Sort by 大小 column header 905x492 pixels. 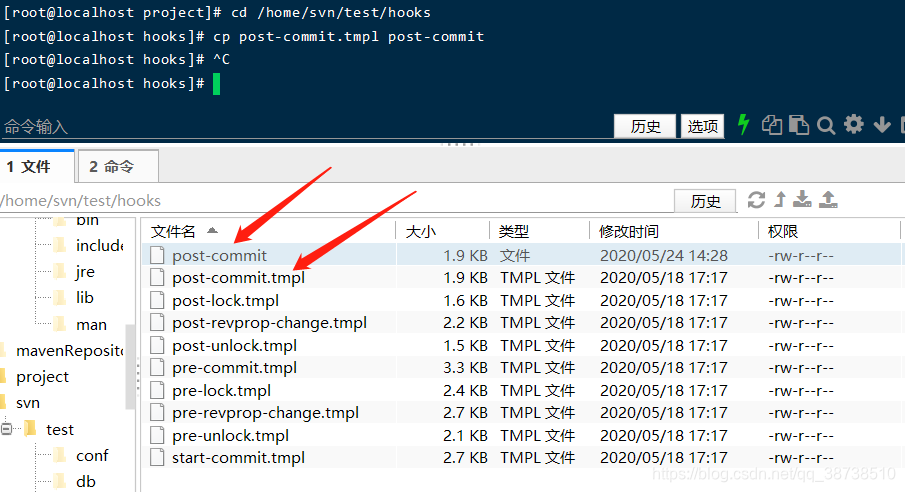coord(443,232)
